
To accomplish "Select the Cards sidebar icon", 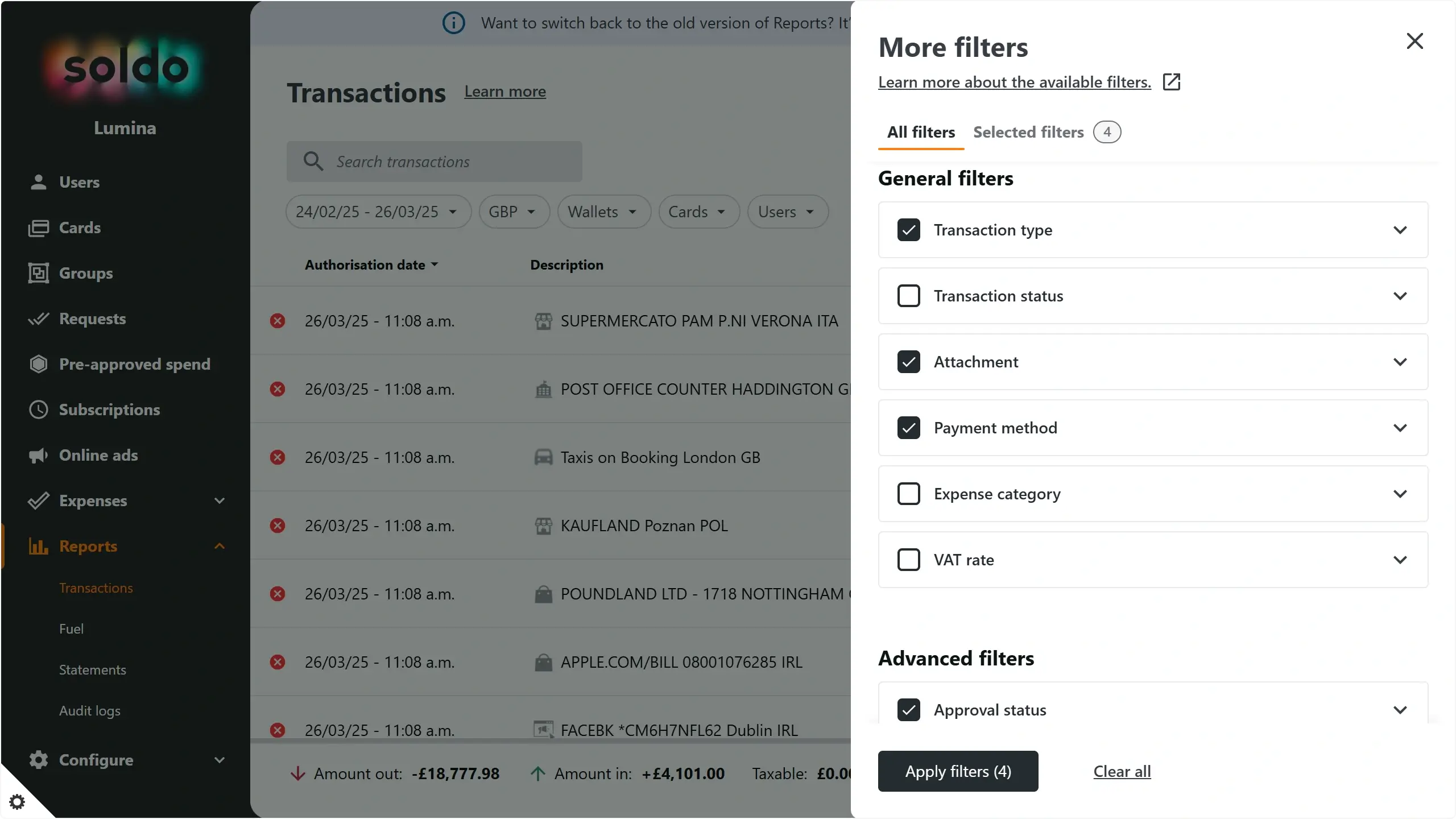I will pyautogui.click(x=38, y=227).
